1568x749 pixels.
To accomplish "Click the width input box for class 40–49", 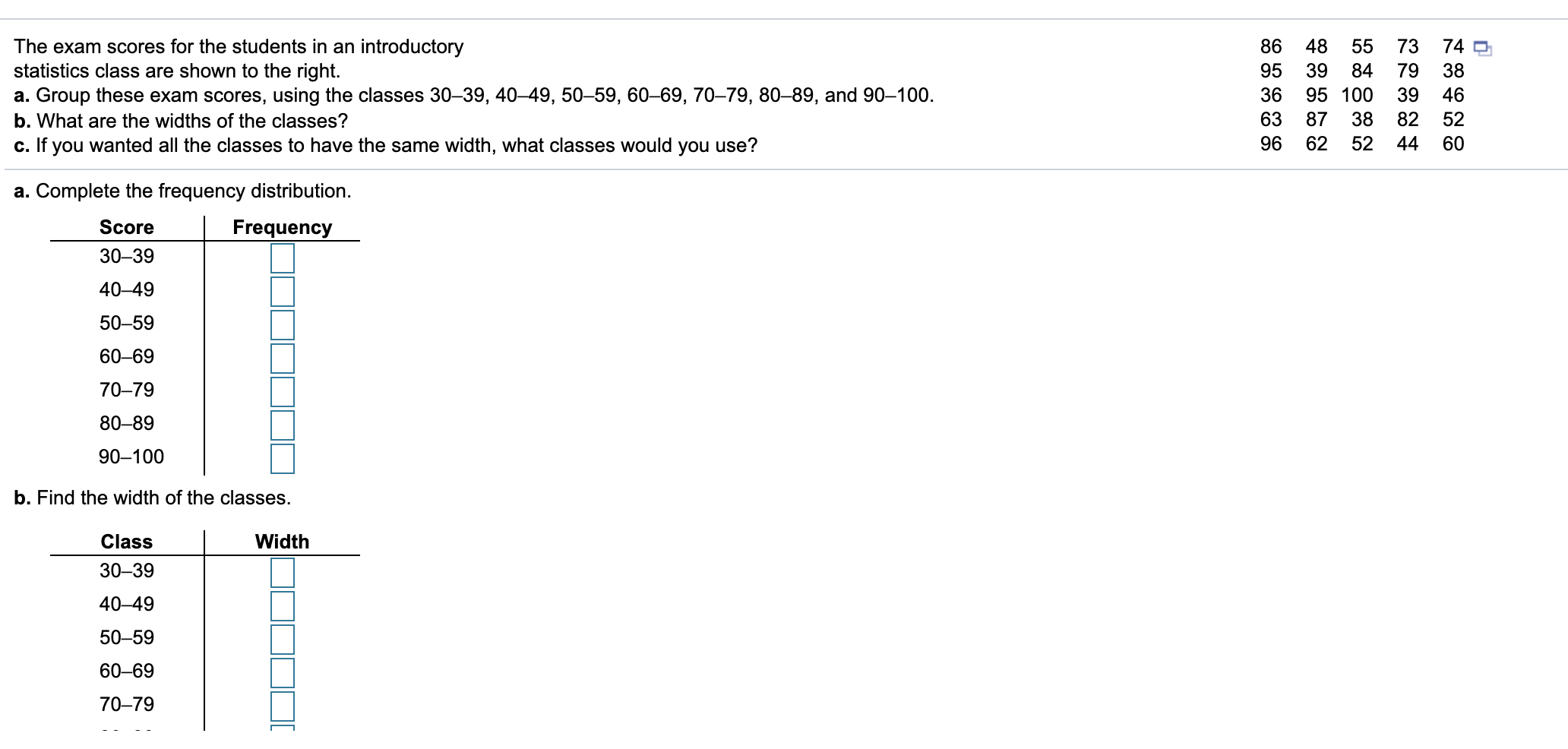I will coord(282,605).
